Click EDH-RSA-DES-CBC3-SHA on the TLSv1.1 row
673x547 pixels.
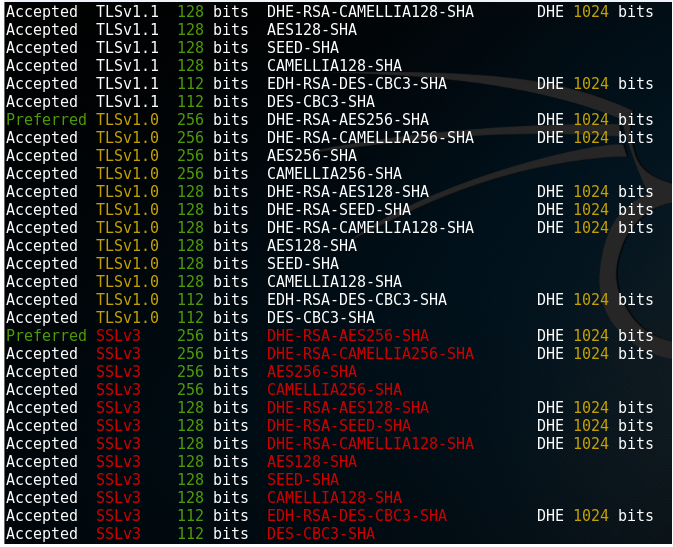357,84
